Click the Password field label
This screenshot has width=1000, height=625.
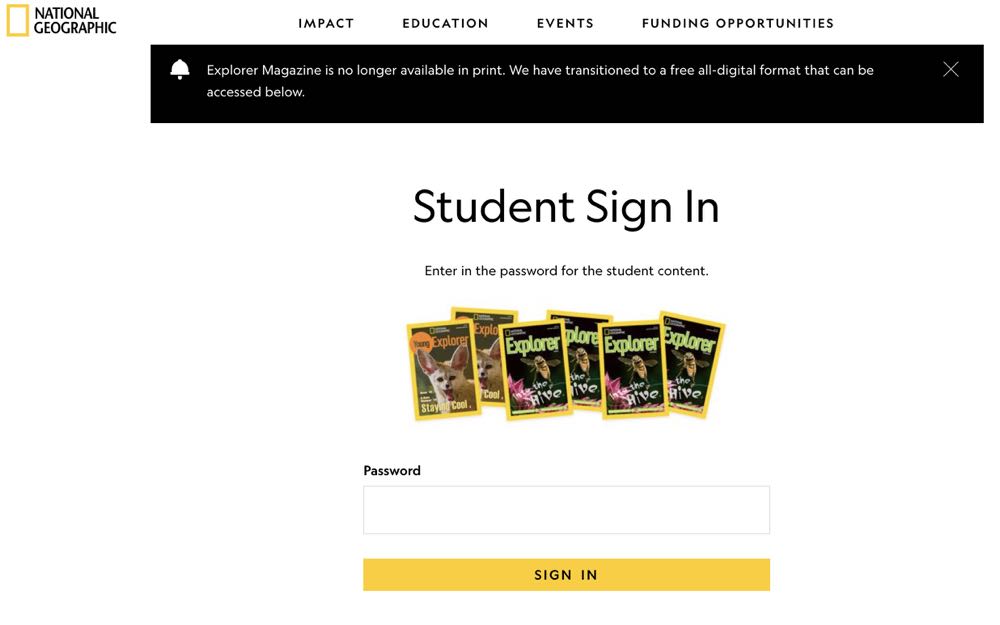click(392, 471)
